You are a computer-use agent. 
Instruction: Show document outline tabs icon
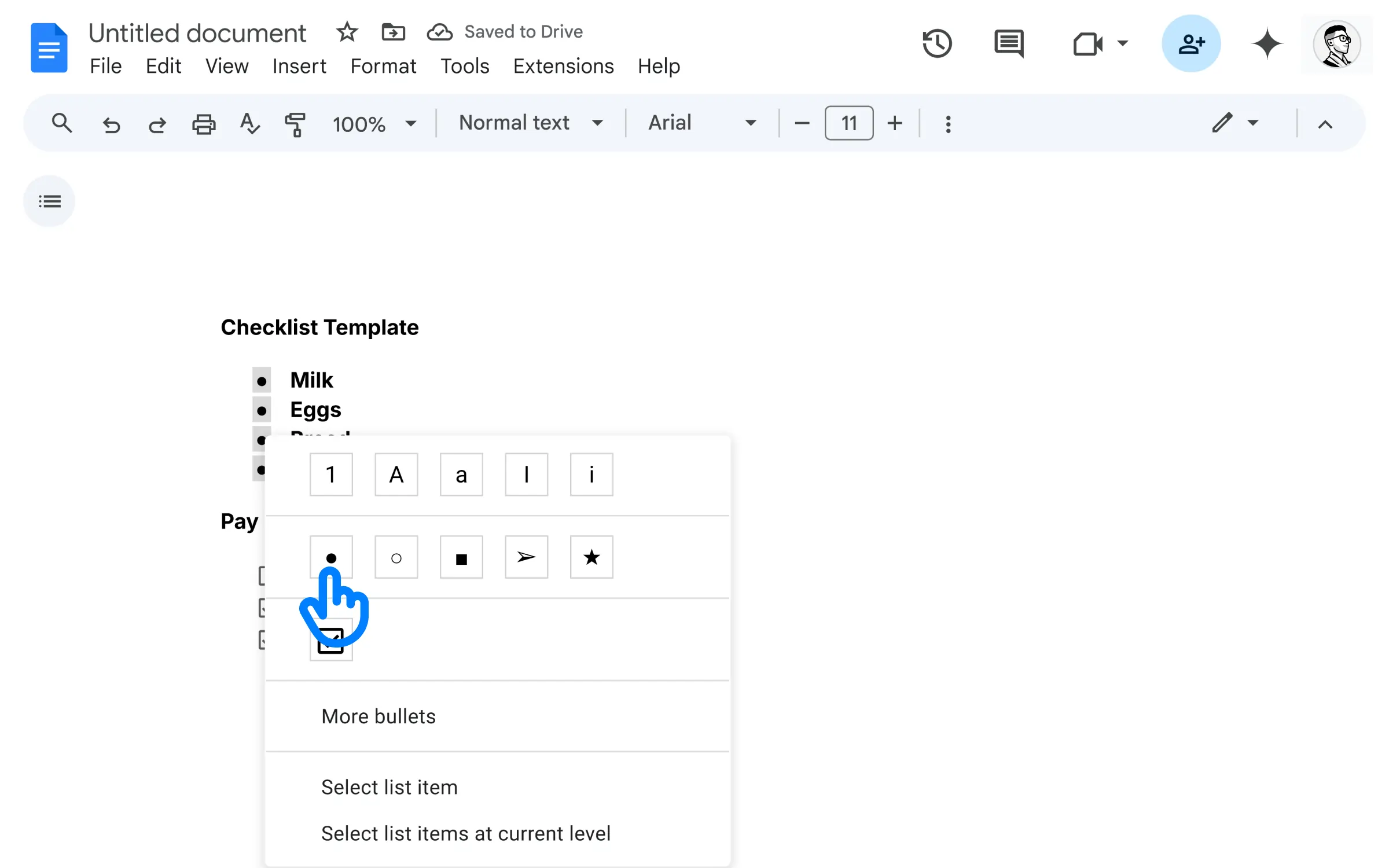coord(49,201)
